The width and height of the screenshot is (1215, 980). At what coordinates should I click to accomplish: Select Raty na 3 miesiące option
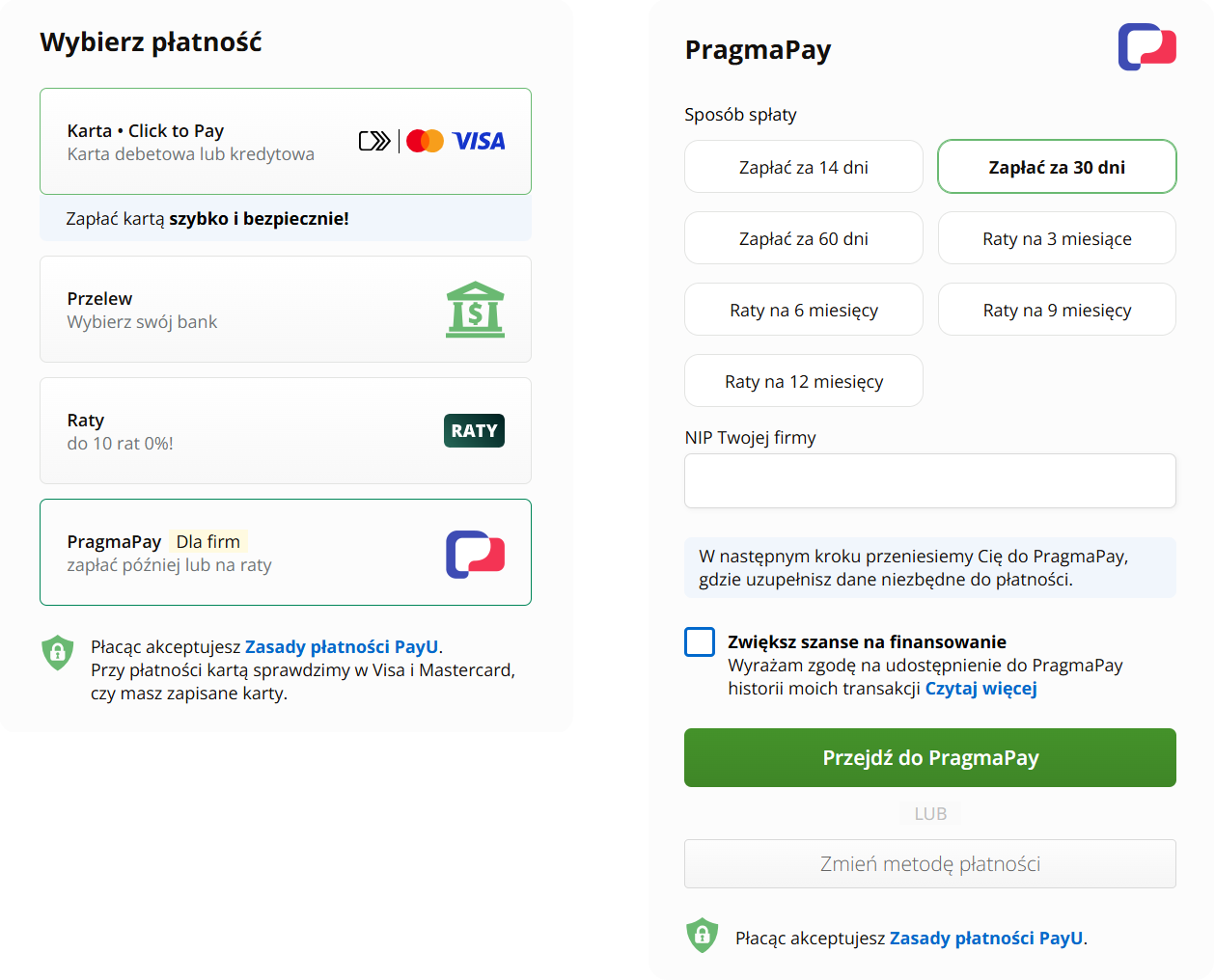[1057, 238]
